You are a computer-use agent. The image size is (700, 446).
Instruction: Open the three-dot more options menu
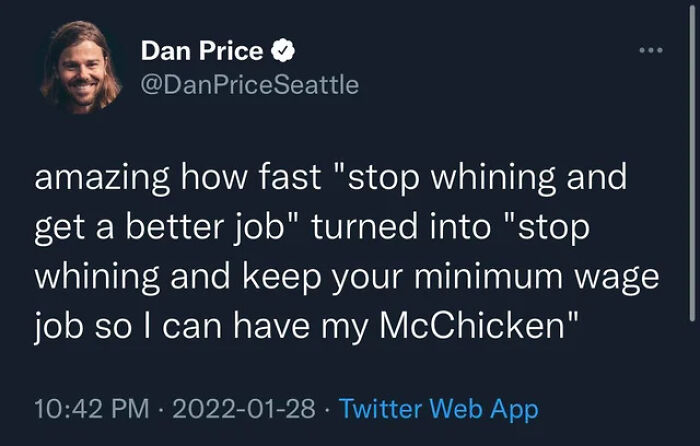point(651,50)
